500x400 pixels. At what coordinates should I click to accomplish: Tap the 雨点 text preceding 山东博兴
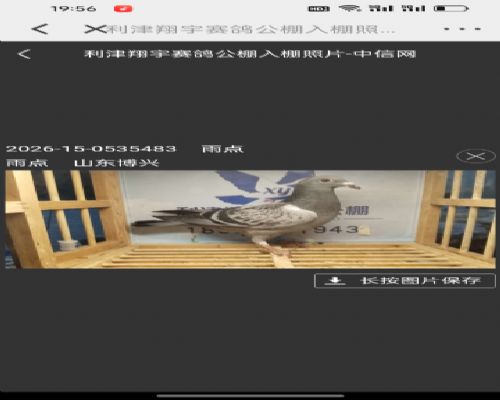click(27, 163)
